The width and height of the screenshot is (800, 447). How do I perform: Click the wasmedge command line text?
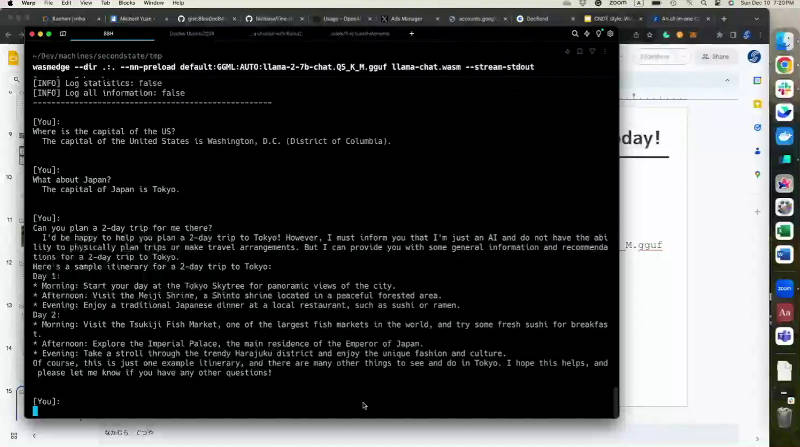pos(283,67)
